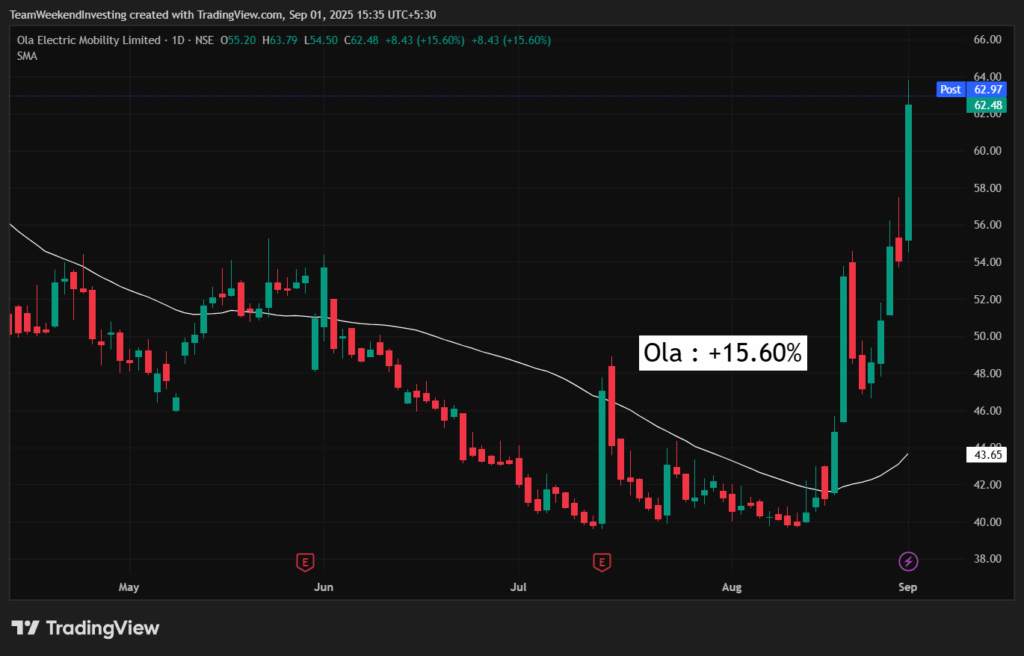The height and width of the screenshot is (656, 1024).
Task: Select the SMA indicator label
Action: coord(27,56)
